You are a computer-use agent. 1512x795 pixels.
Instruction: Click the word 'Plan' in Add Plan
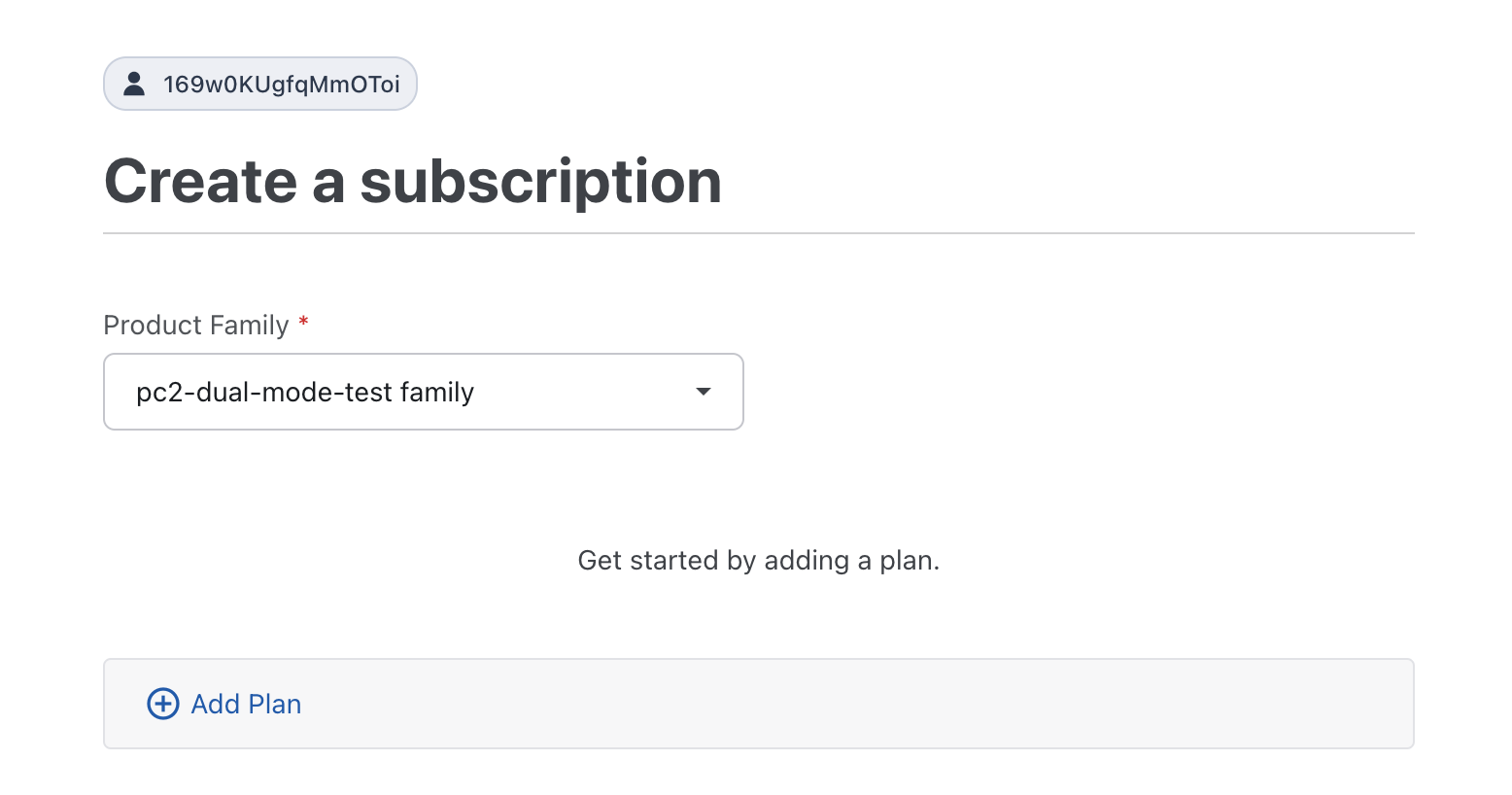274,704
